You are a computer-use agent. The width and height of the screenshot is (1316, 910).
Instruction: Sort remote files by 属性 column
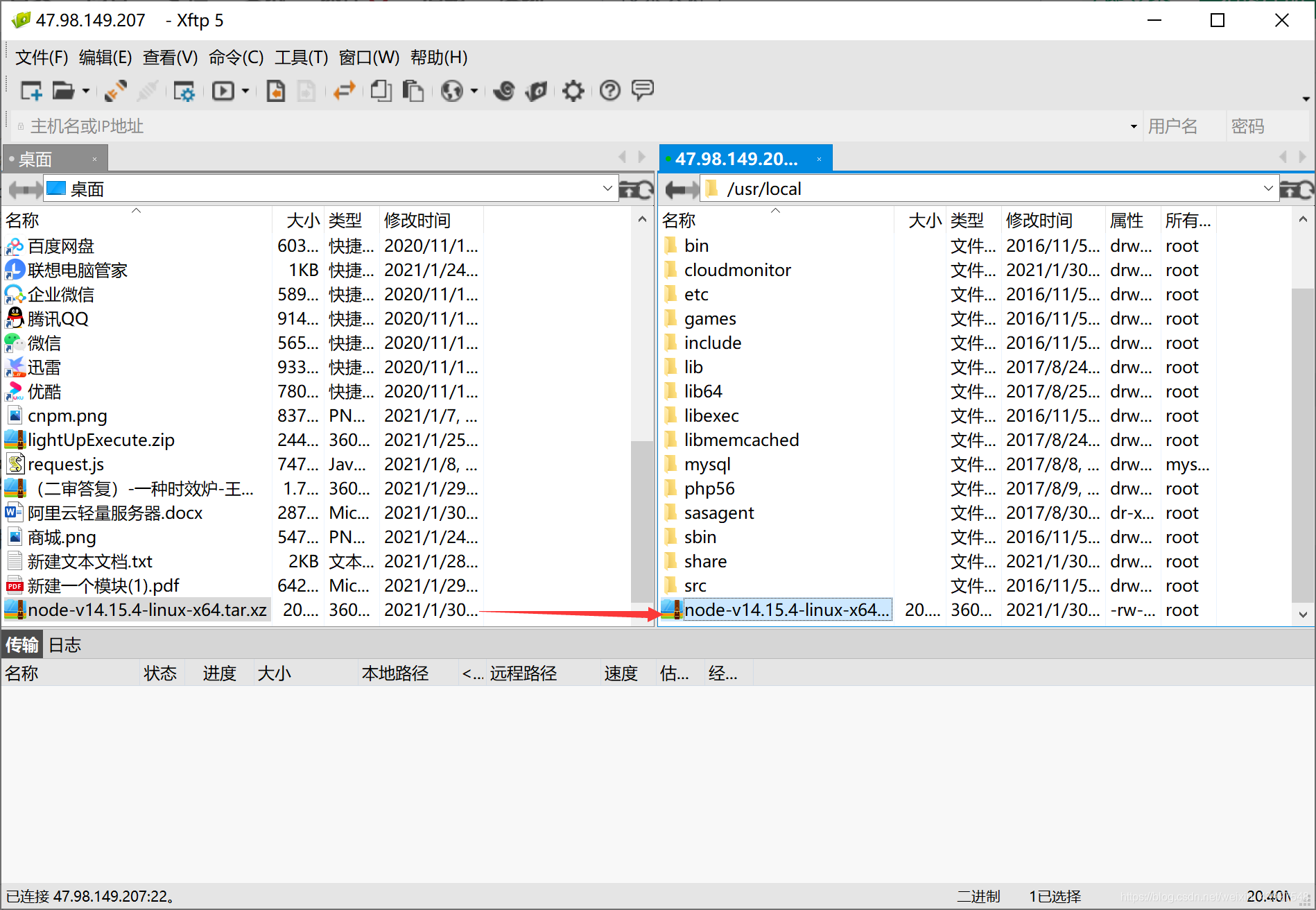pos(1133,221)
